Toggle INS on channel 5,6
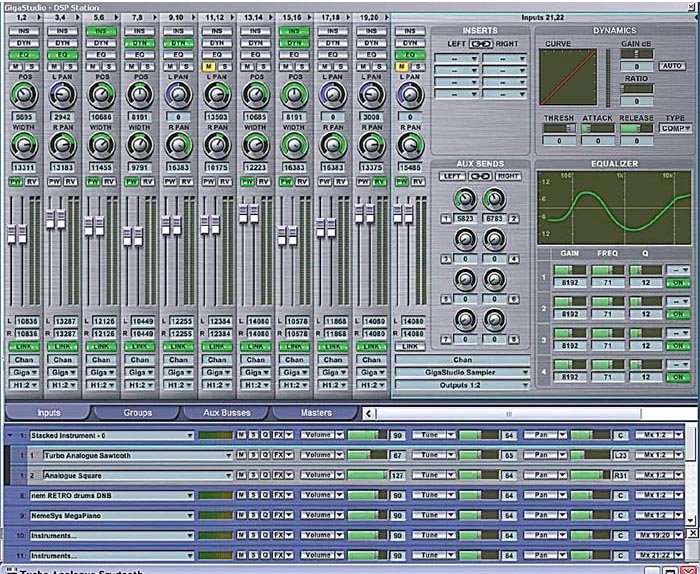This screenshot has width=700, height=574. click(101, 31)
